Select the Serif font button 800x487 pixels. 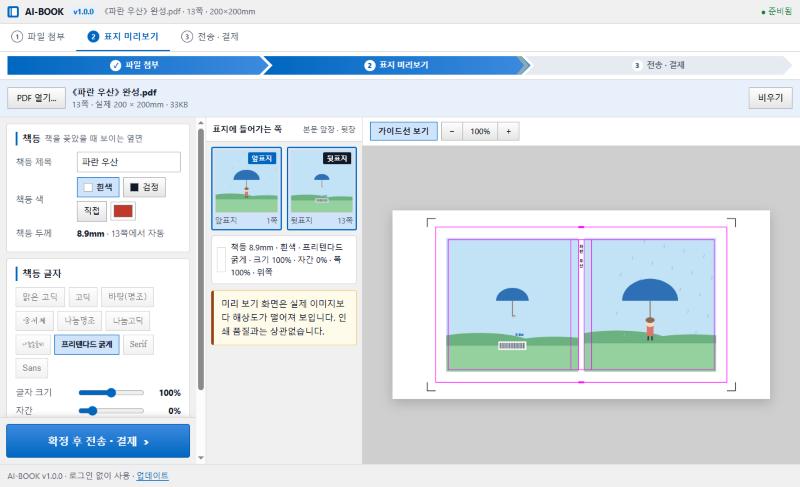138,344
